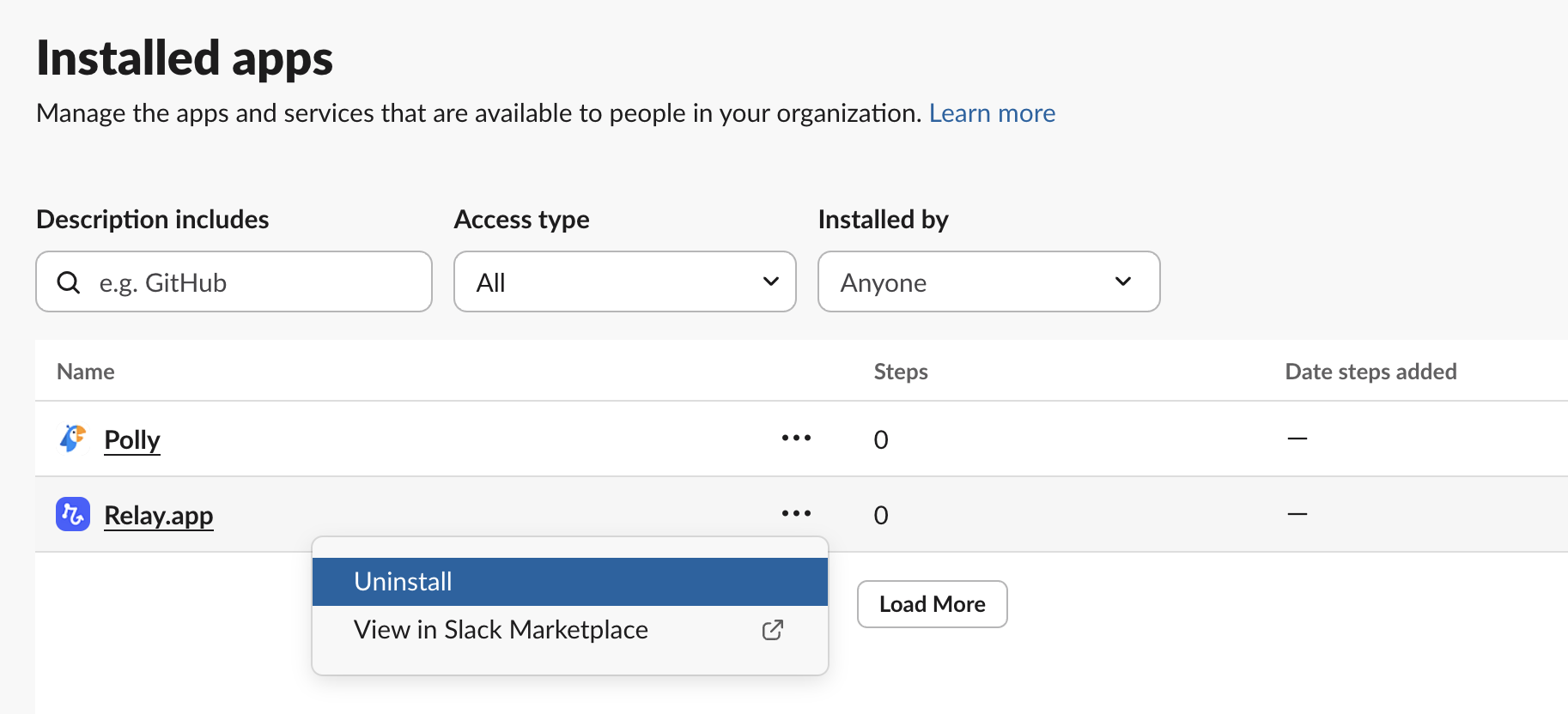Viewport: 1568px width, 714px height.
Task: Click the Steps value 0 for Relay.app
Action: (881, 516)
